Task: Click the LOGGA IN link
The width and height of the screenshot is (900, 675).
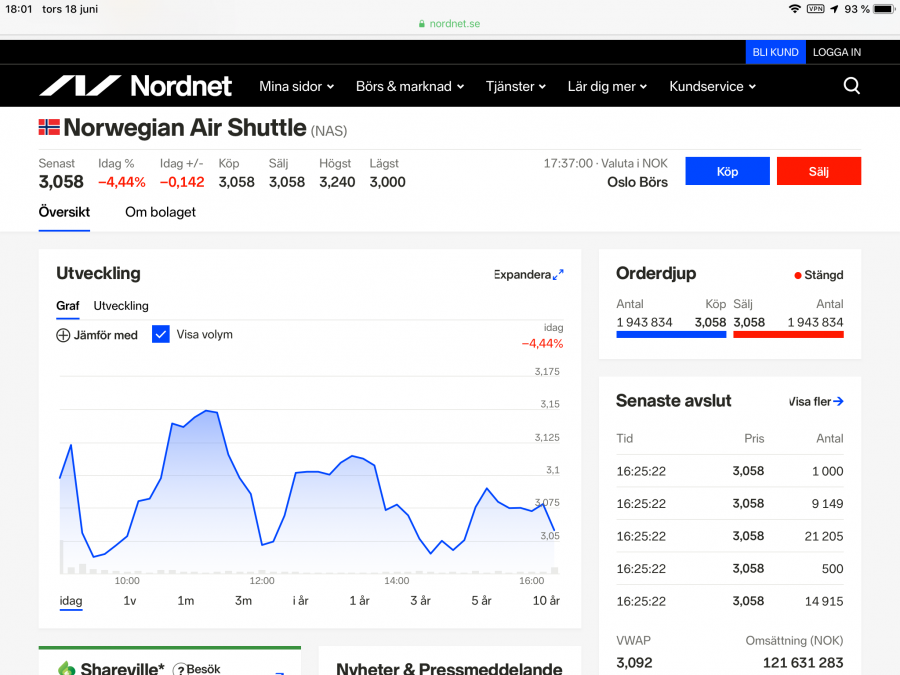Action: (836, 52)
